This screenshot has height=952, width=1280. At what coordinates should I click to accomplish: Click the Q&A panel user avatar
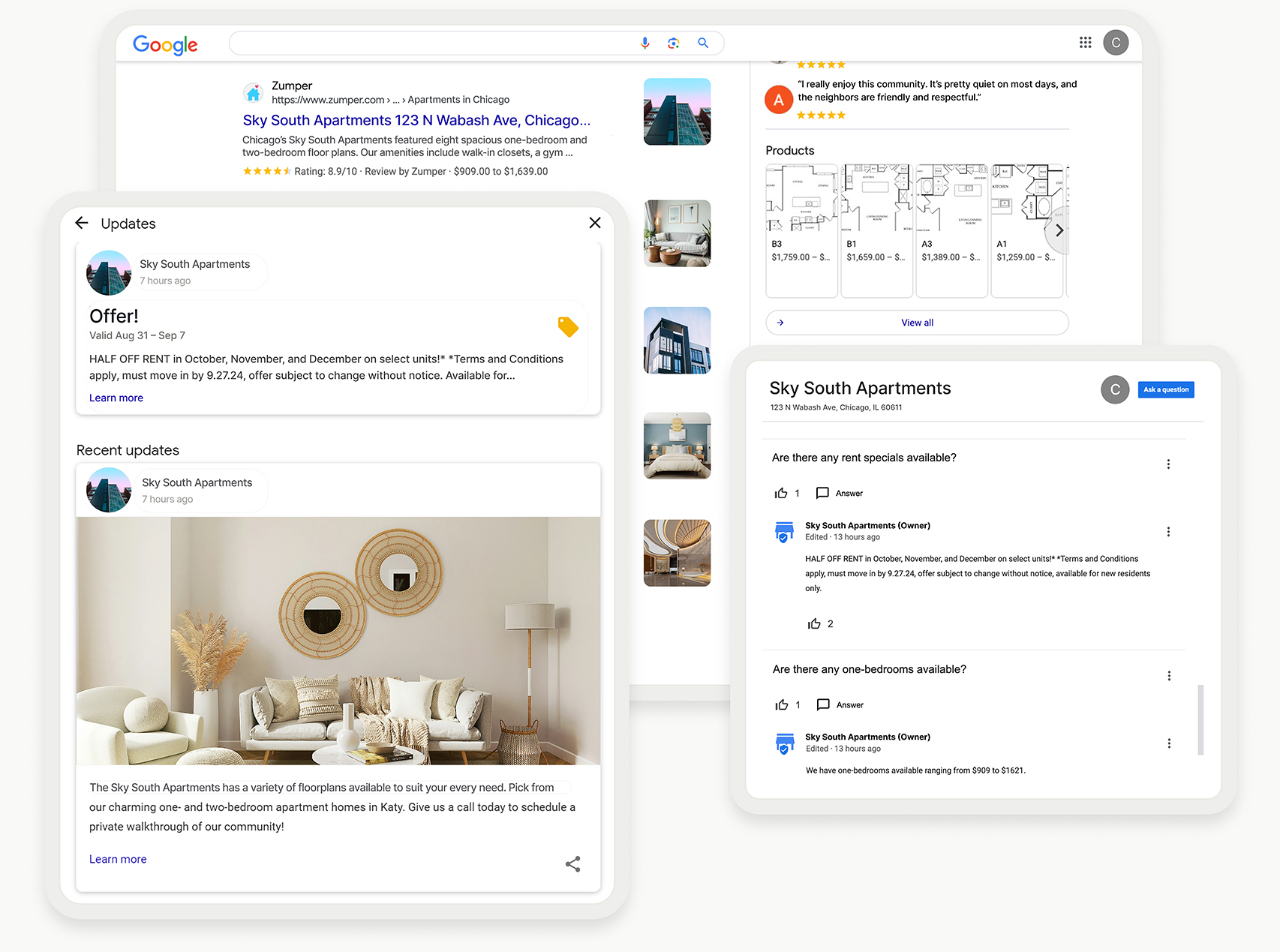click(1115, 389)
